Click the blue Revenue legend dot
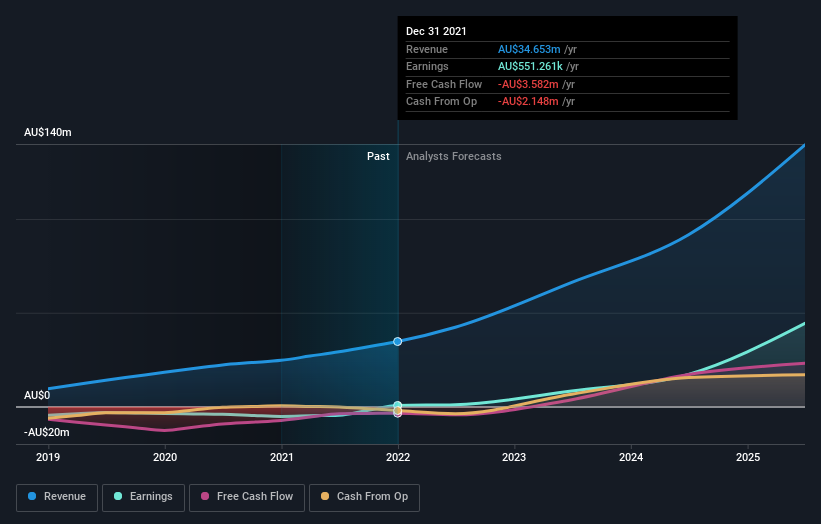The width and height of the screenshot is (821, 524). (32, 496)
